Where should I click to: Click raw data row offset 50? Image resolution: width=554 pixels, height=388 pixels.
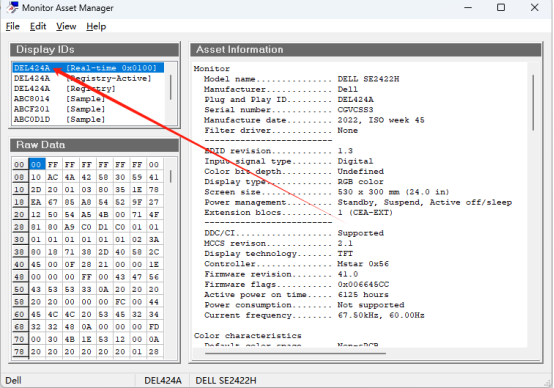pos(19,289)
